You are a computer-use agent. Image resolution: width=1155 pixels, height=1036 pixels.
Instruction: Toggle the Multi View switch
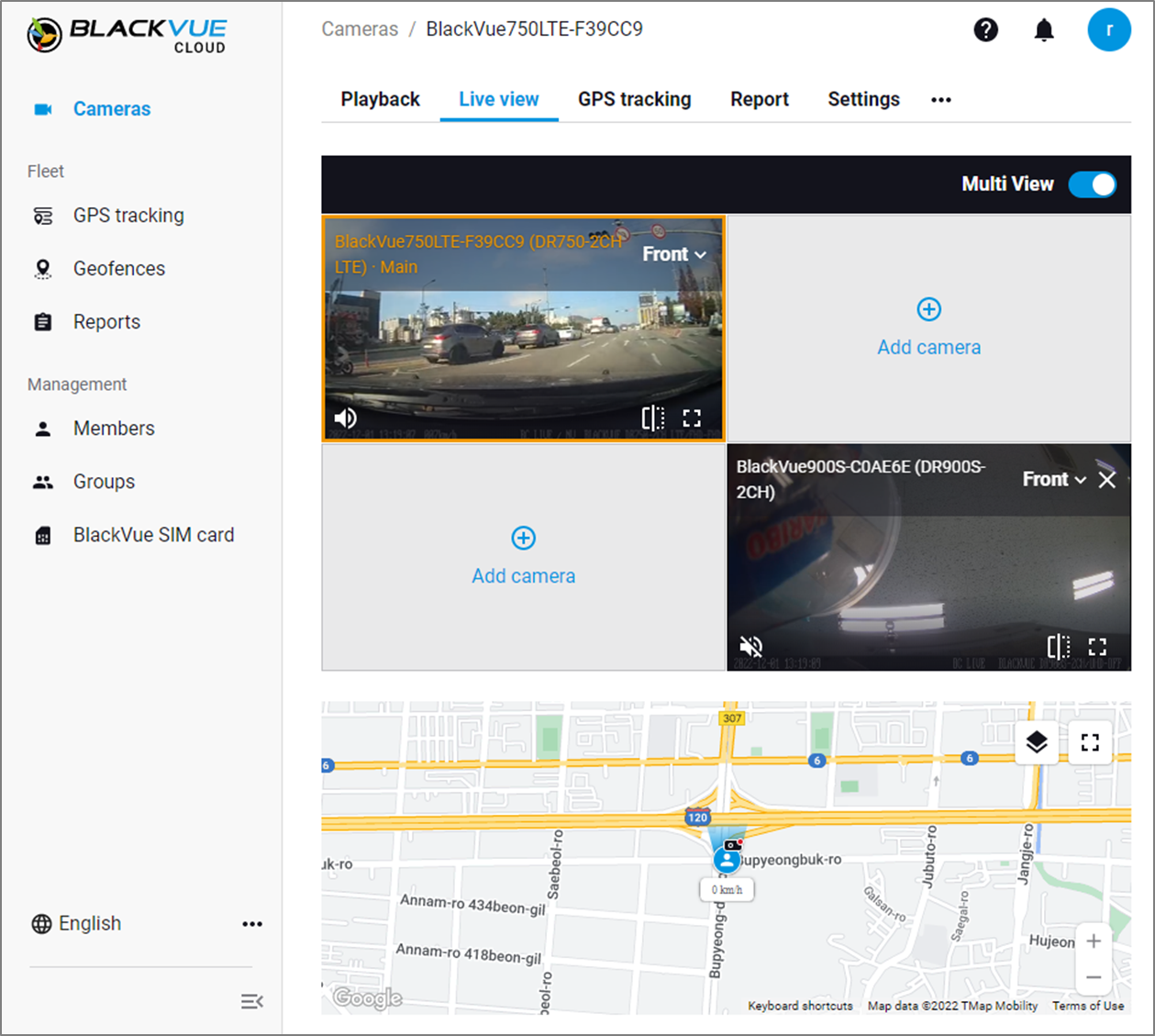pyautogui.click(x=1093, y=184)
